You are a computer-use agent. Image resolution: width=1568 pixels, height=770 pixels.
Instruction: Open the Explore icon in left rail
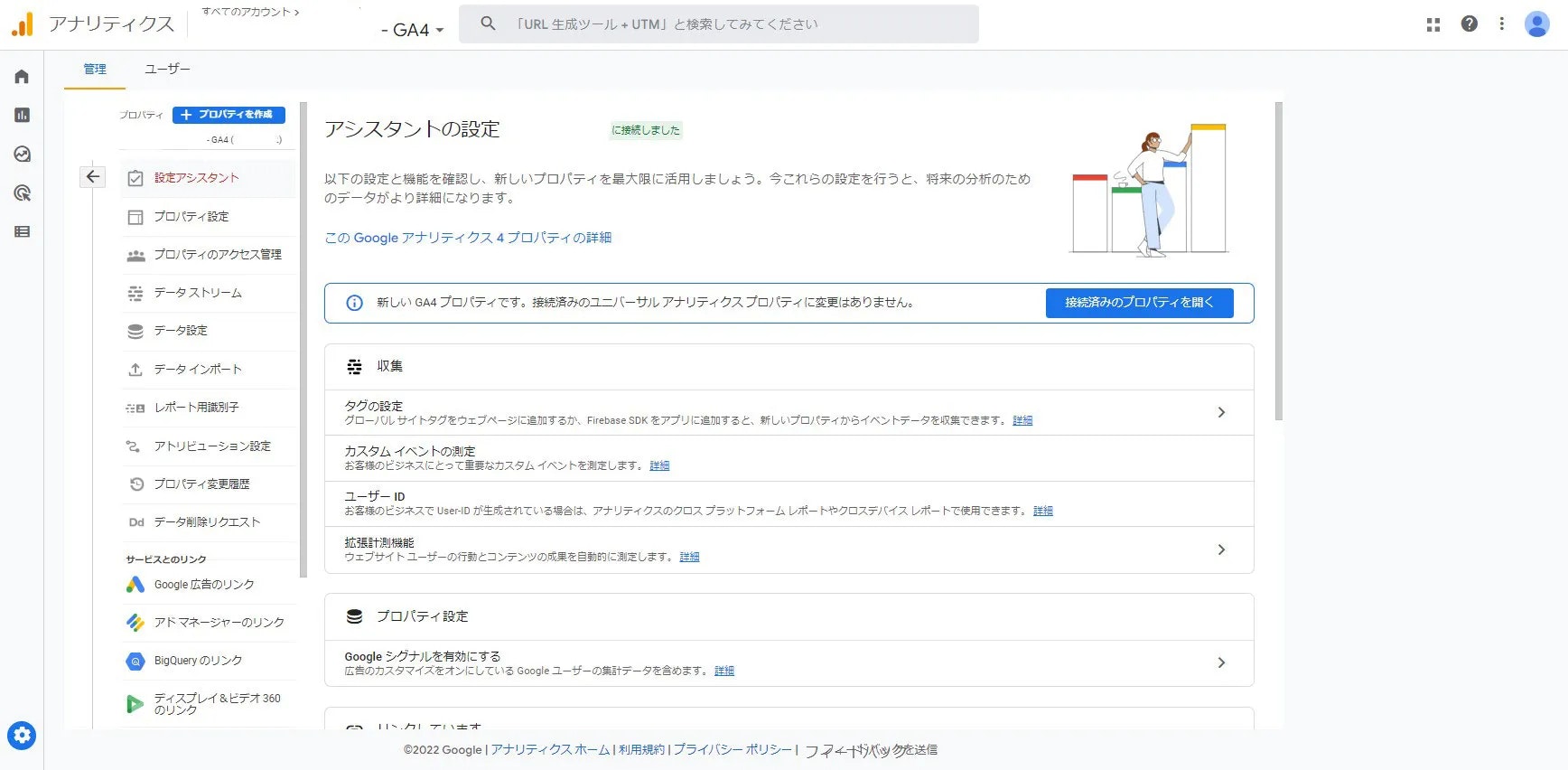pyautogui.click(x=22, y=155)
